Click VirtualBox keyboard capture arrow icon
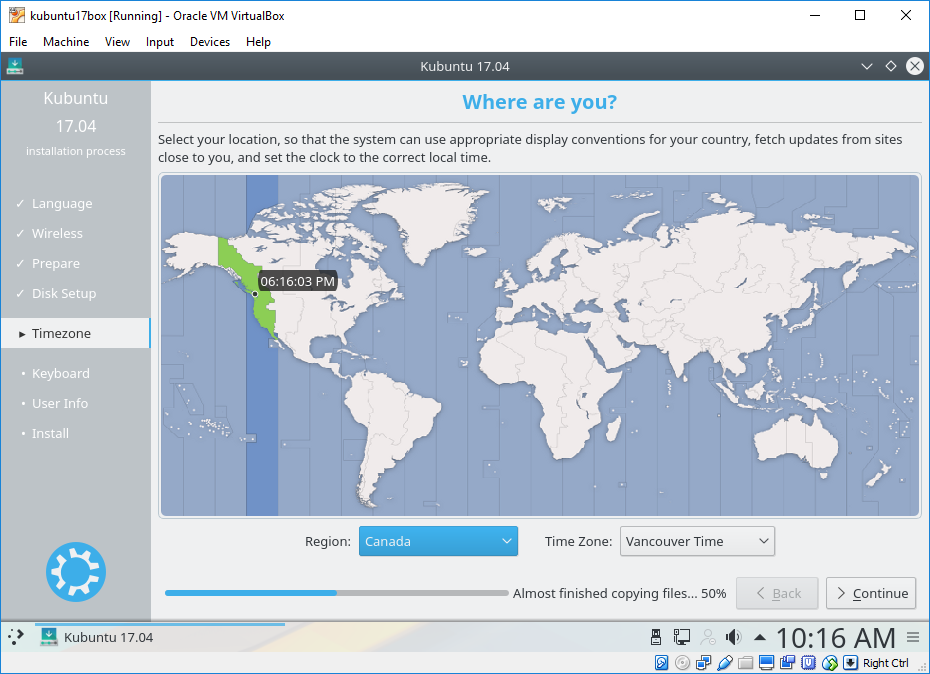This screenshot has width=930, height=674. tap(851, 663)
